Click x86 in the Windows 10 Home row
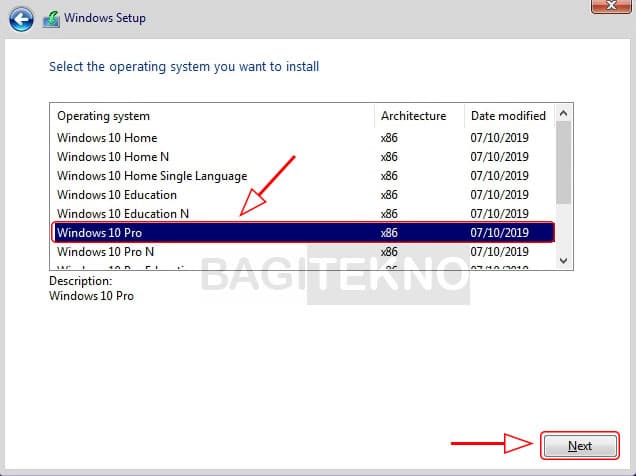Viewport: 636px width, 476px height. pos(389,138)
